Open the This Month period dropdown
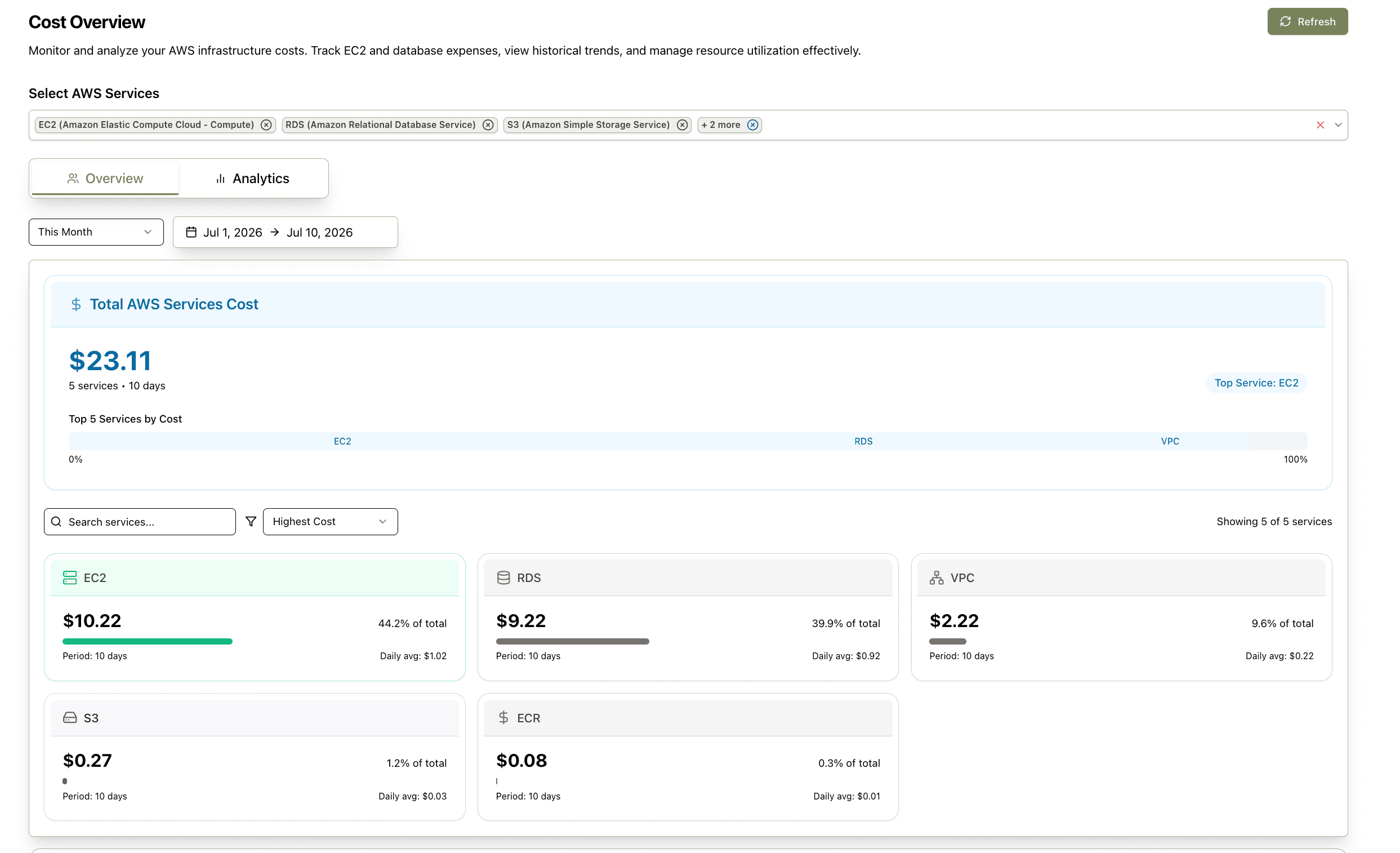This screenshot has width=1400, height=853. (x=96, y=232)
